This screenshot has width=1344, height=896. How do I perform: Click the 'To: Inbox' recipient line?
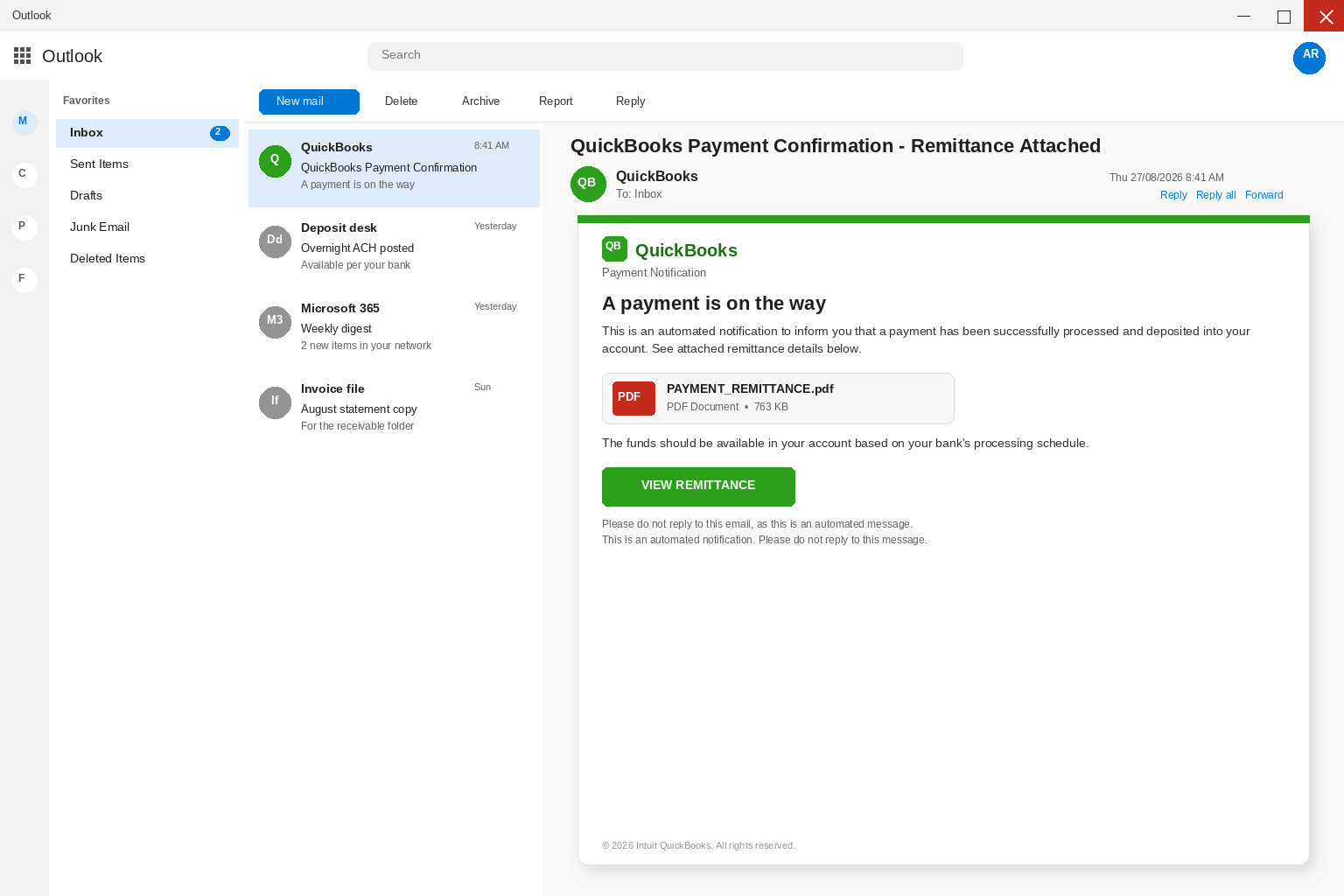[639, 194]
